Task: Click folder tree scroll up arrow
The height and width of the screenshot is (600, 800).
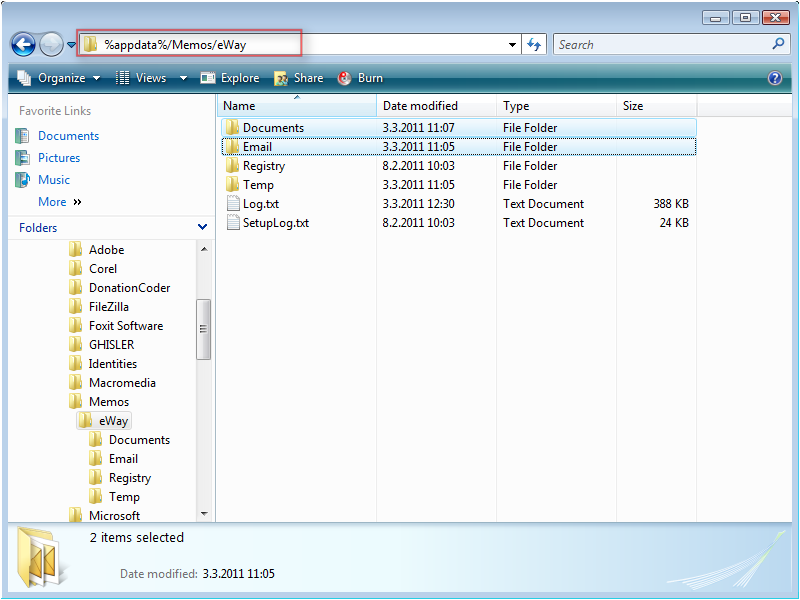Action: click(204, 249)
